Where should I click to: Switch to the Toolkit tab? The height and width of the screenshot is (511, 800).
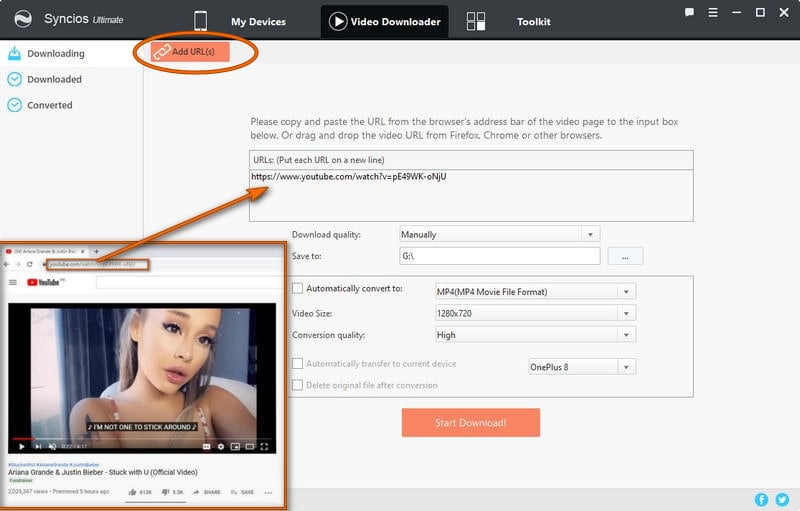[x=533, y=22]
